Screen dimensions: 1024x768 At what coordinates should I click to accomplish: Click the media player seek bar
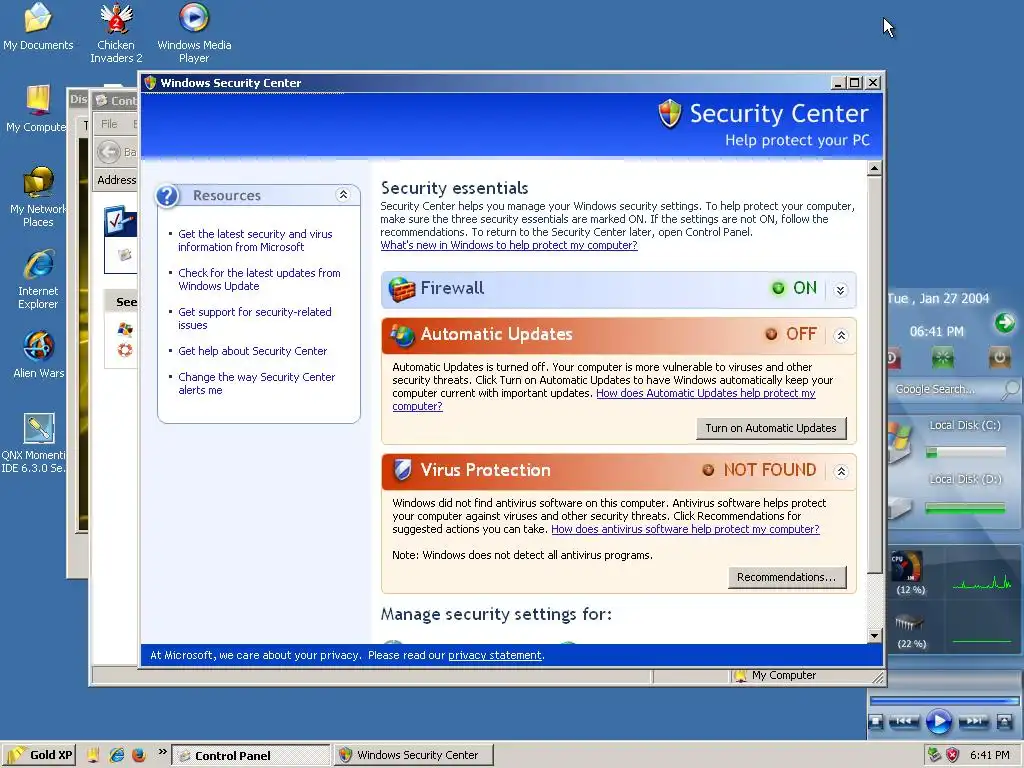tap(944, 701)
